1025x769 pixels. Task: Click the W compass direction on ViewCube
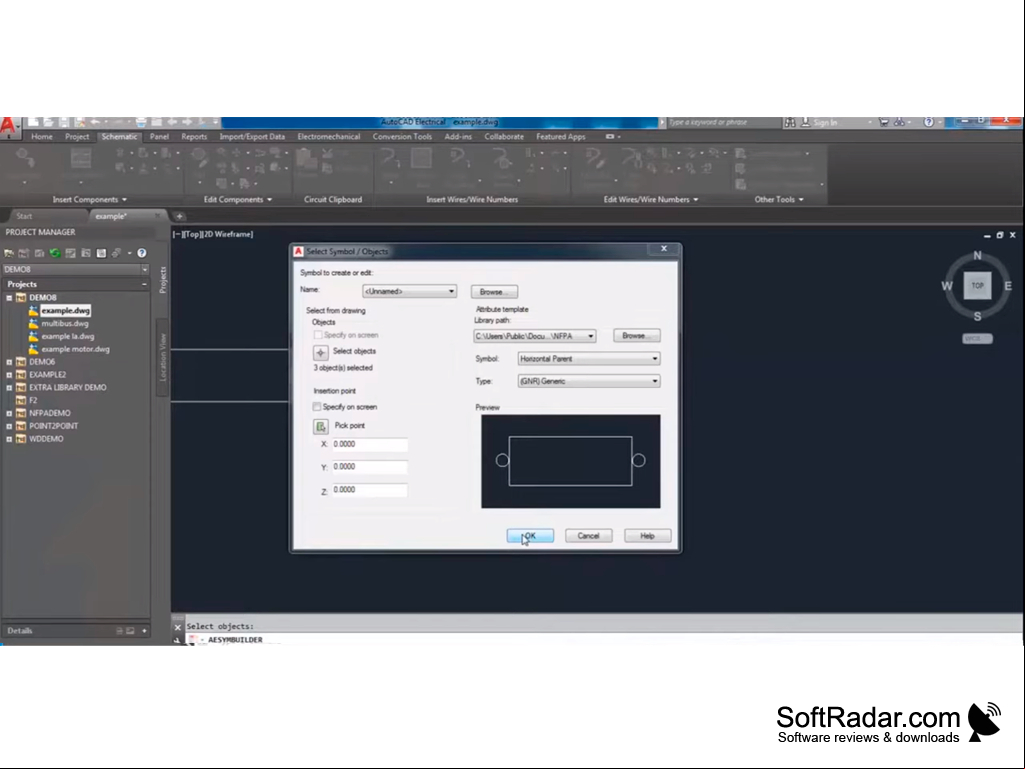947,286
